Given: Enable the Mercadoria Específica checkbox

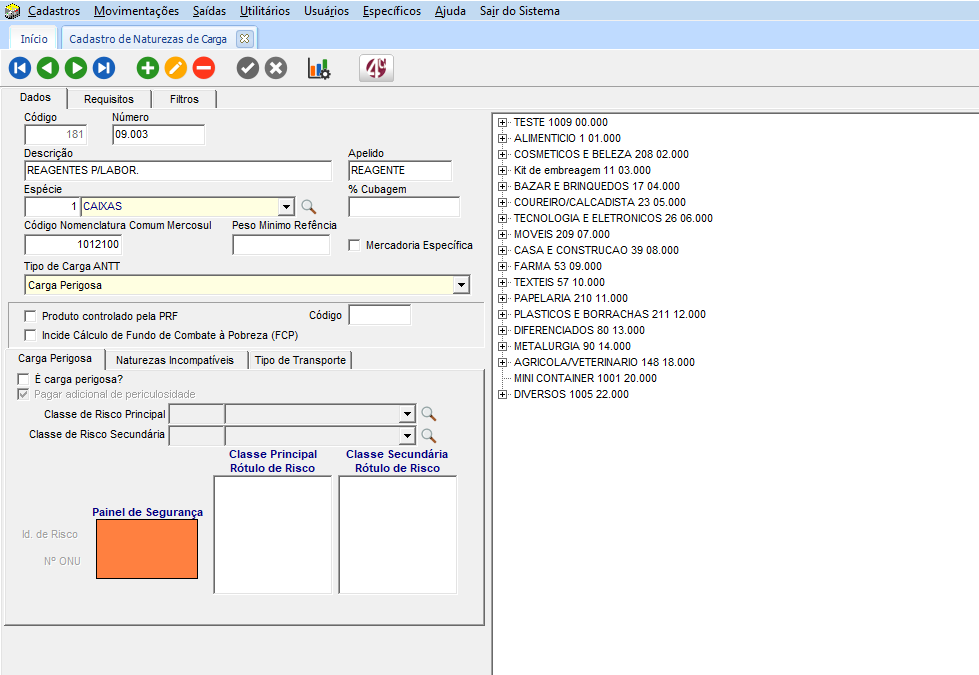Looking at the screenshot, I should point(354,245).
